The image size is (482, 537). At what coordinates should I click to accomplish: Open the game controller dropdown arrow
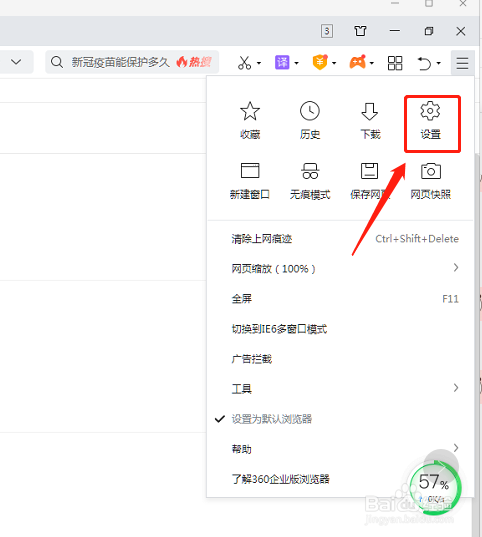pyautogui.click(x=372, y=63)
